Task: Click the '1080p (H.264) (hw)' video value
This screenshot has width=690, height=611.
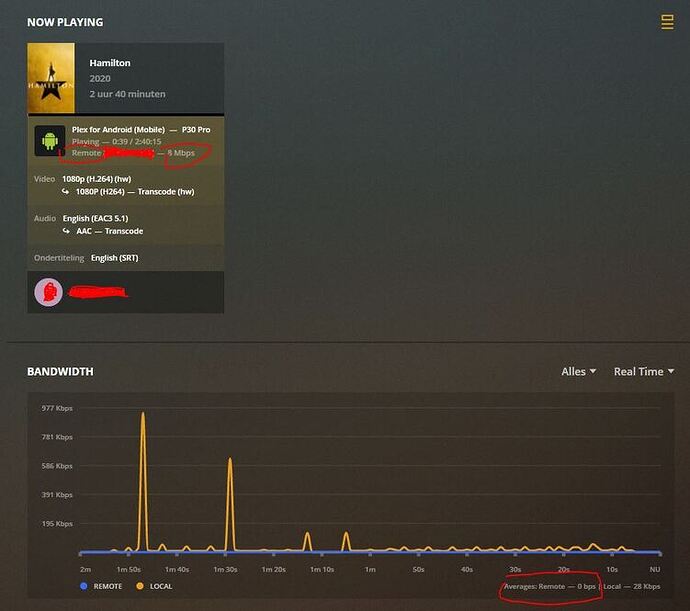Action: pos(97,179)
